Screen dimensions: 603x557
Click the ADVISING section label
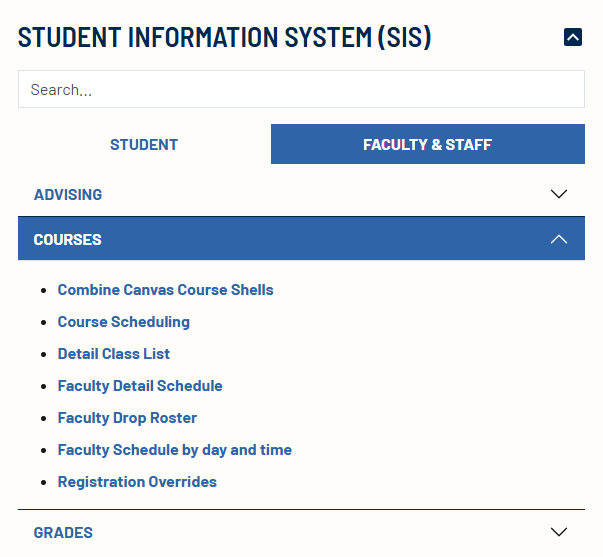(x=68, y=195)
